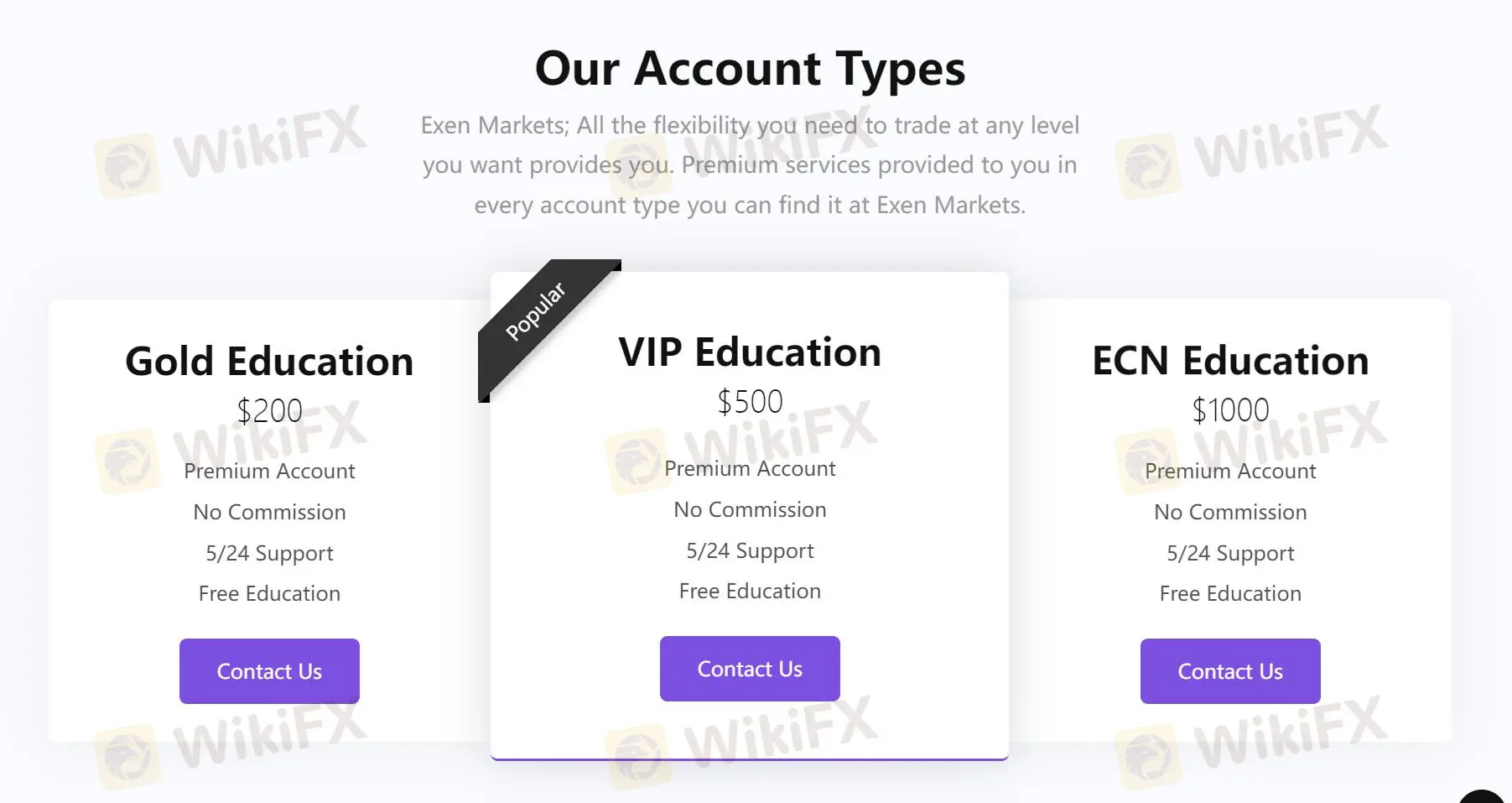
Task: Click Free Education in Gold Education card
Action: 269,593
